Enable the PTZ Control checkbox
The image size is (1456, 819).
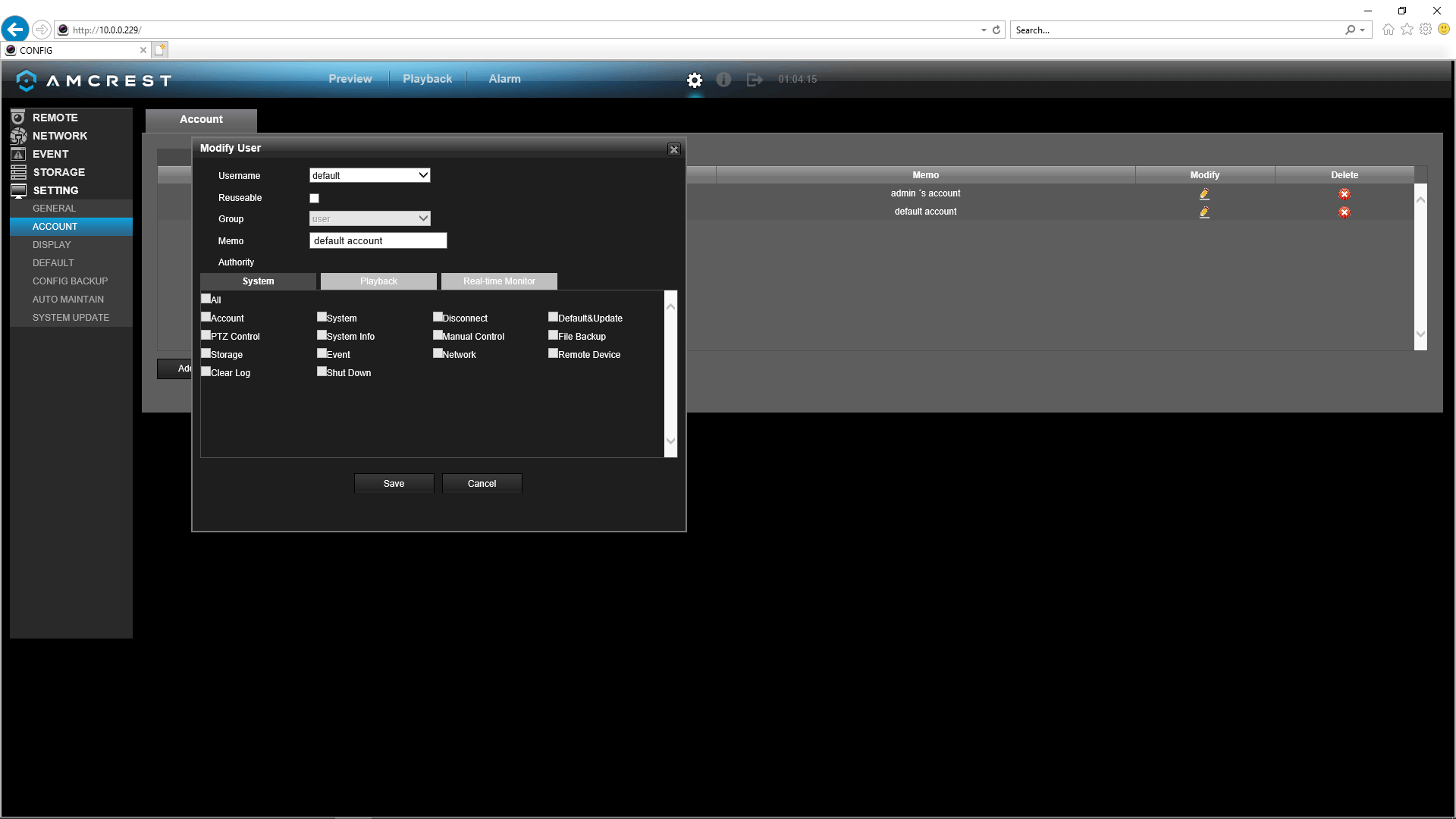coord(206,335)
